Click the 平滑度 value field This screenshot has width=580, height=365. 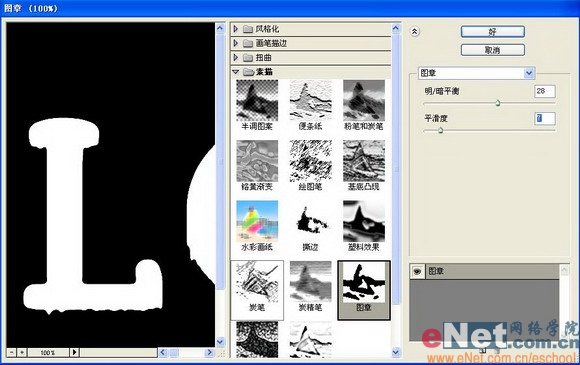click(x=545, y=118)
